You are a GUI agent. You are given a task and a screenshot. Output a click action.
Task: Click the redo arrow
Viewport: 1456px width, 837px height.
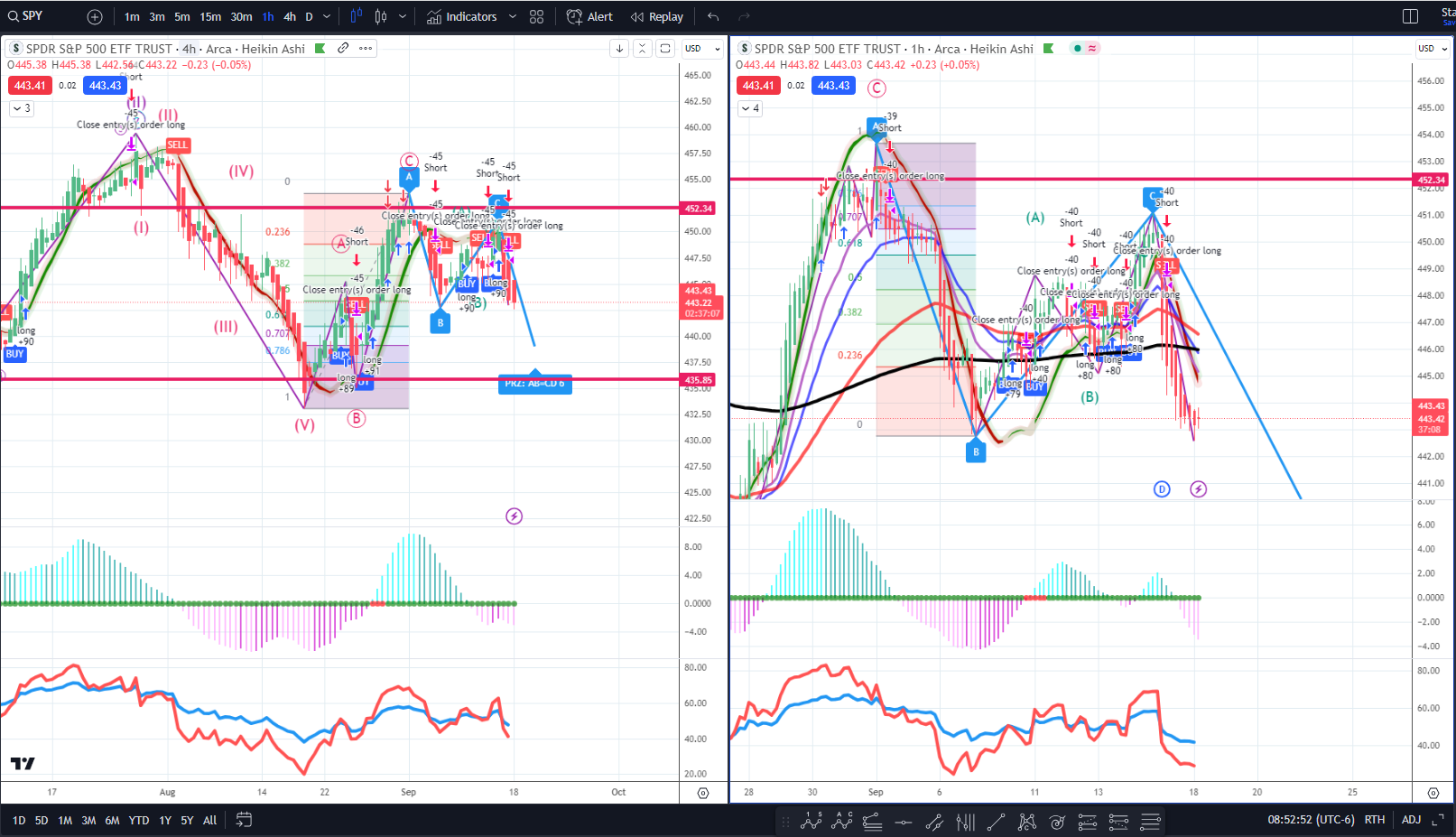click(744, 16)
